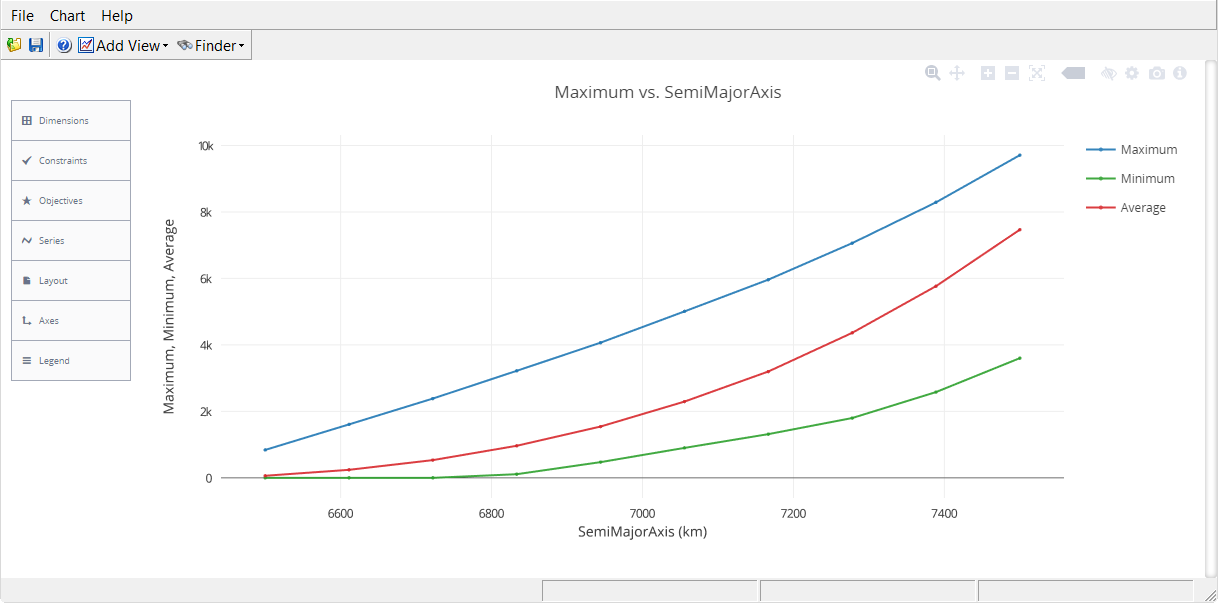
Task: Click the camera icon to download plot
Action: pyautogui.click(x=1157, y=73)
